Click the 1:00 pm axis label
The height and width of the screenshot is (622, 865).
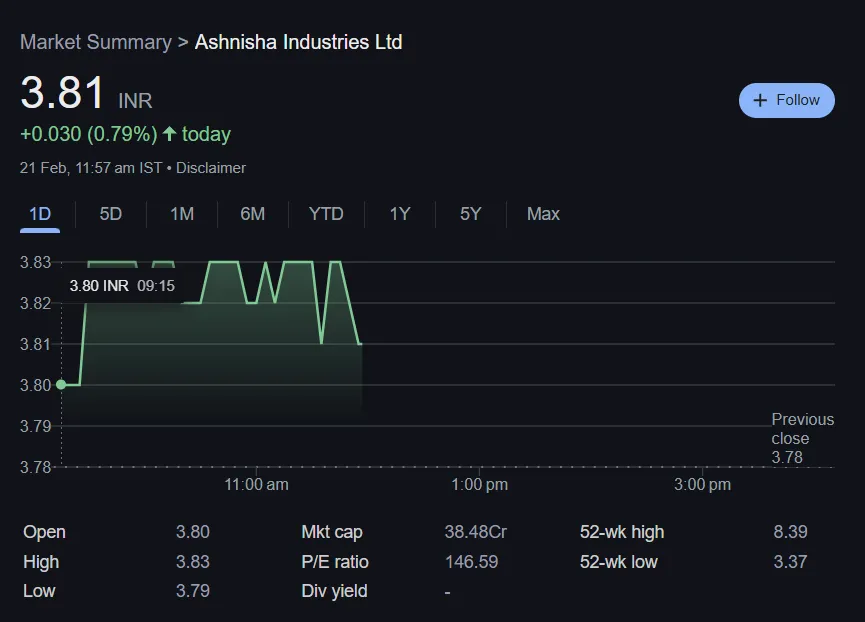pos(479,485)
